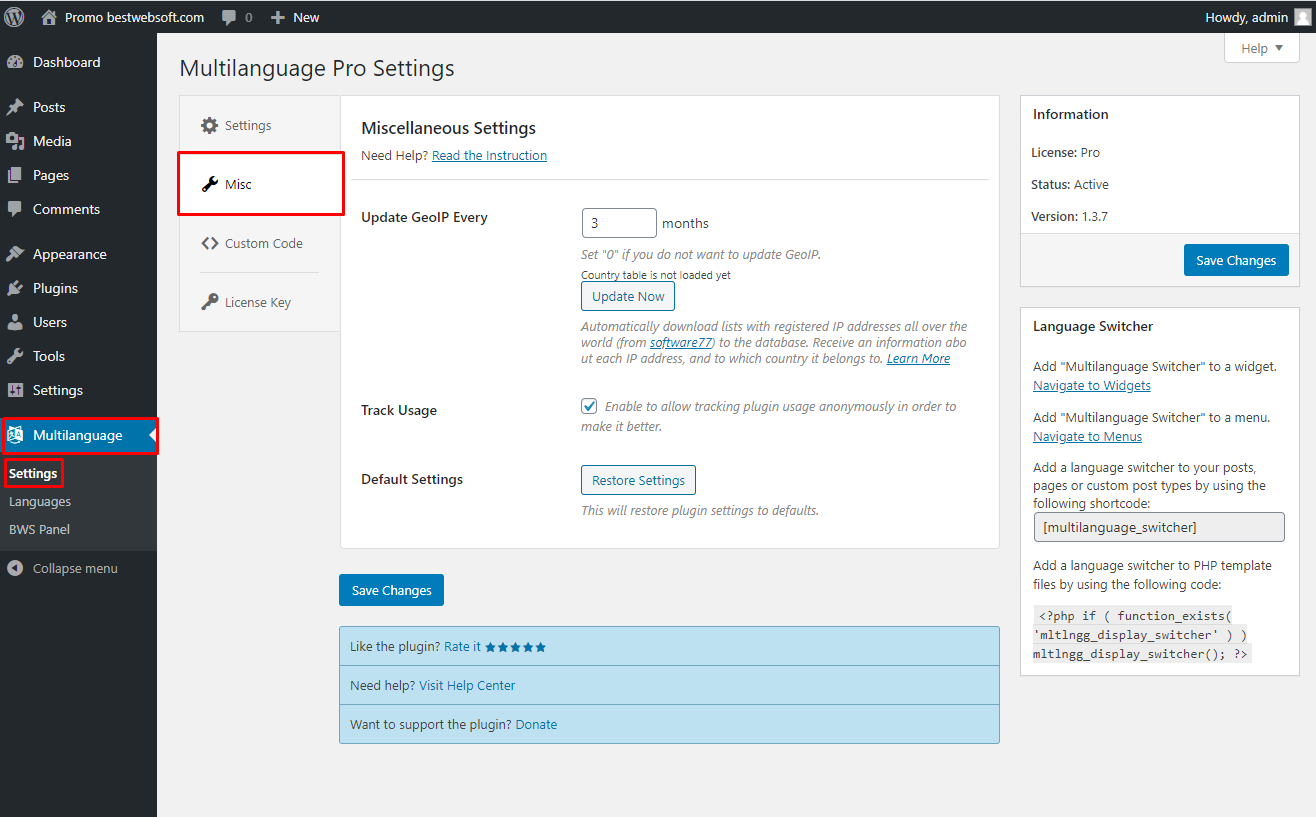Screen dimensions: 1316x817
Task: Click Save Changes below settings panel
Action: (391, 590)
